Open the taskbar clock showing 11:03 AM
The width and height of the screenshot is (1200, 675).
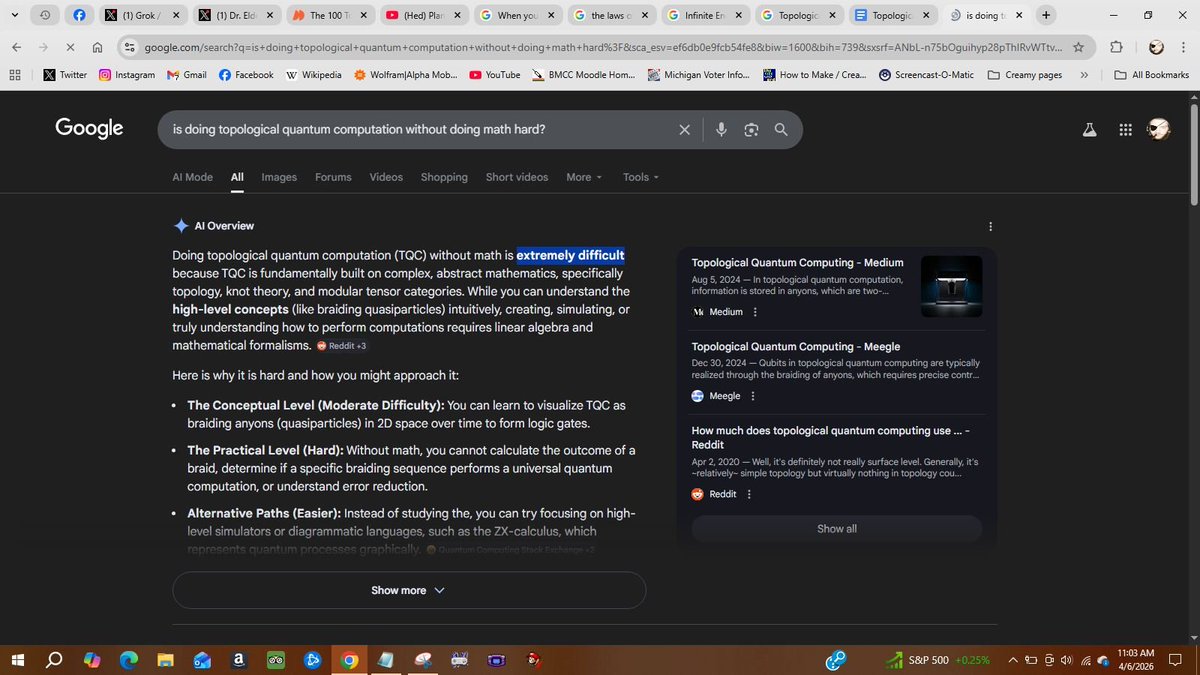(1136, 659)
